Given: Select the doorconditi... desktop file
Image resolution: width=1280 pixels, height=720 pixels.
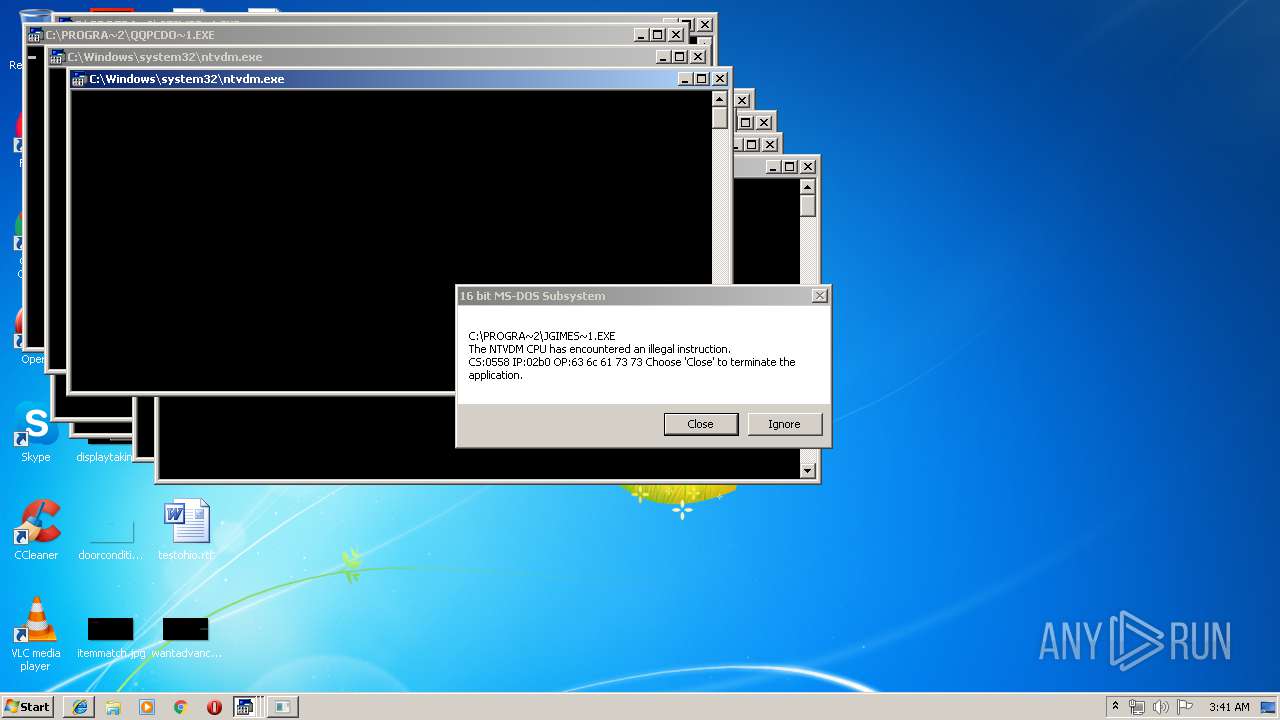Looking at the screenshot, I should pos(110,537).
